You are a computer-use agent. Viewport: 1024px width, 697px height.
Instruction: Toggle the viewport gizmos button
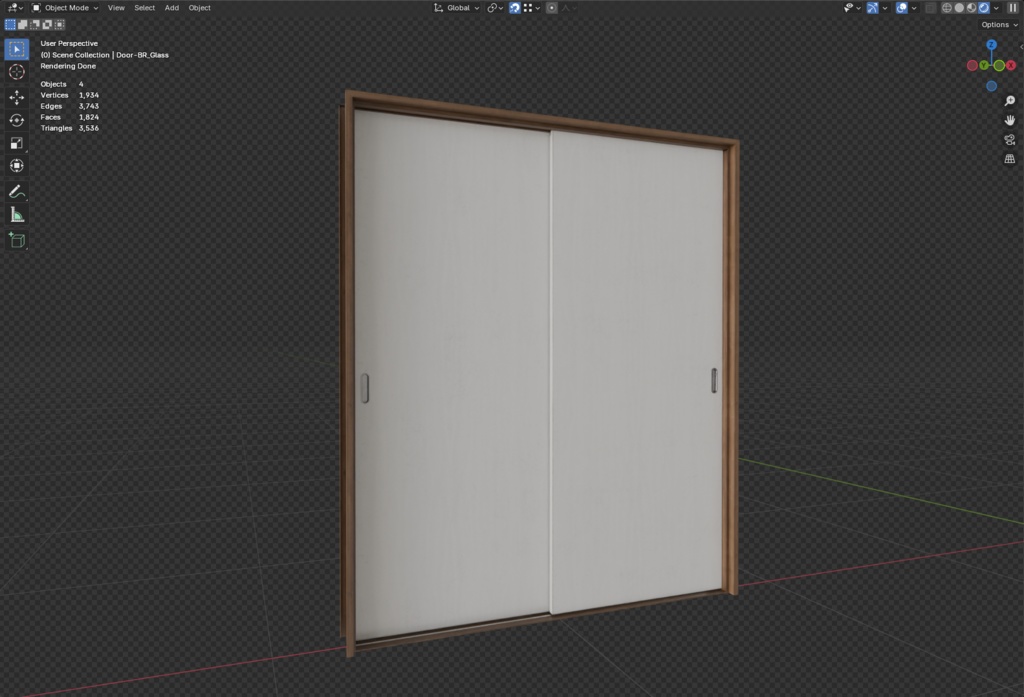(872, 8)
